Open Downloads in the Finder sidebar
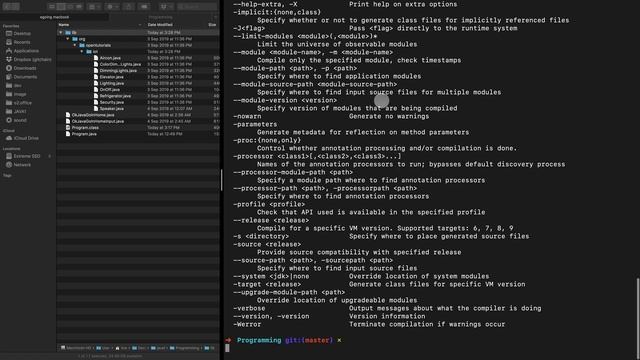Image resolution: width=640 pixels, height=360 pixels. [x=21, y=68]
